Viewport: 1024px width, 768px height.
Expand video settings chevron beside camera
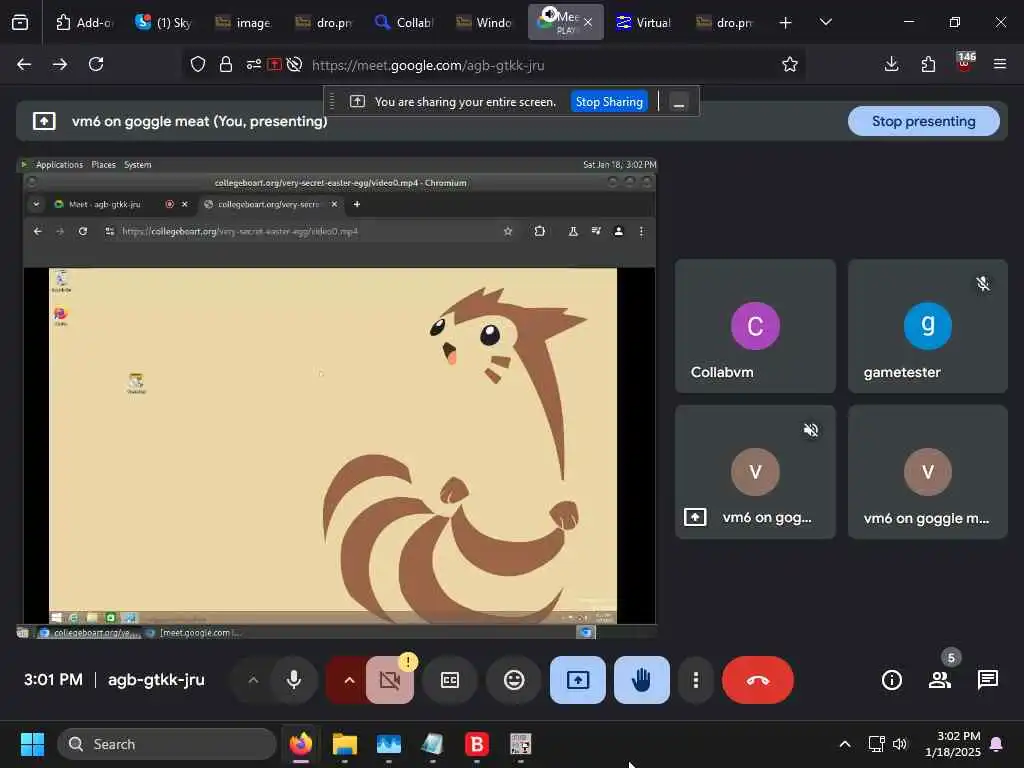[x=349, y=680]
